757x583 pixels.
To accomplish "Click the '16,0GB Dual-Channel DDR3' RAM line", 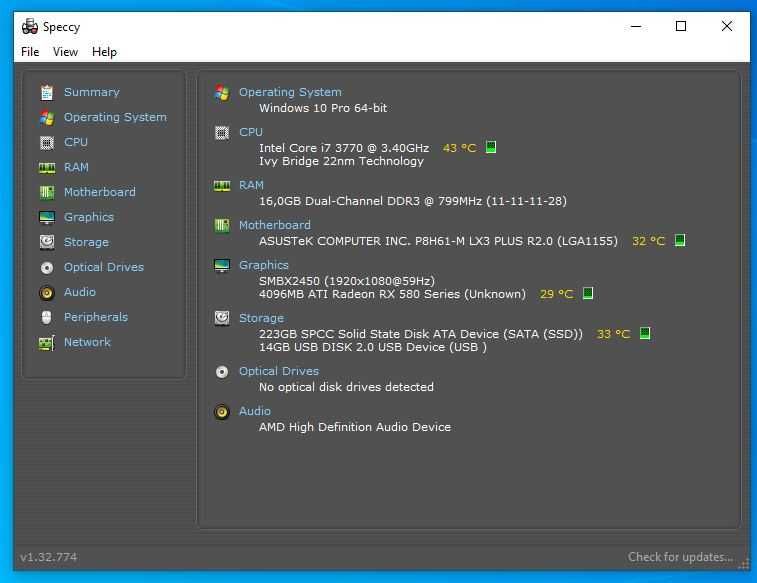I will tap(413, 201).
